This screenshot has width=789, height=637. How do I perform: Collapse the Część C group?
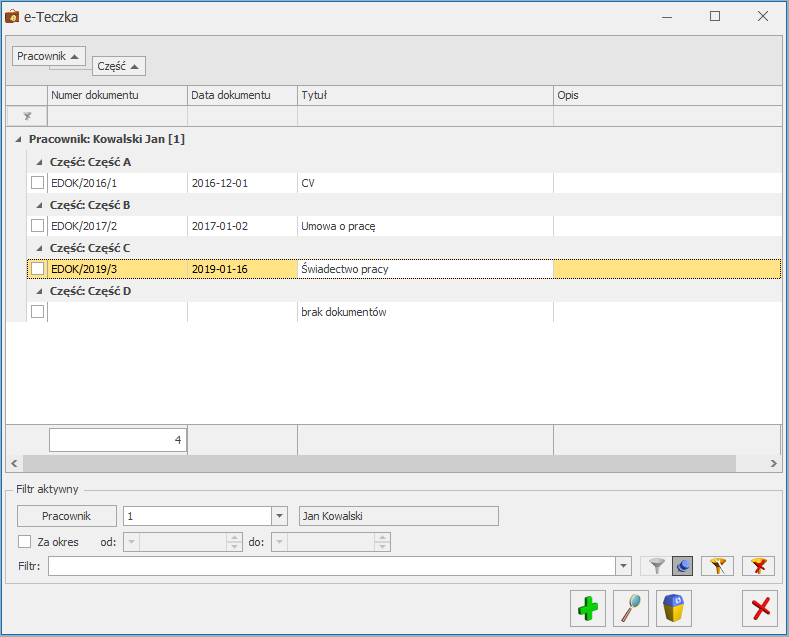pos(39,249)
